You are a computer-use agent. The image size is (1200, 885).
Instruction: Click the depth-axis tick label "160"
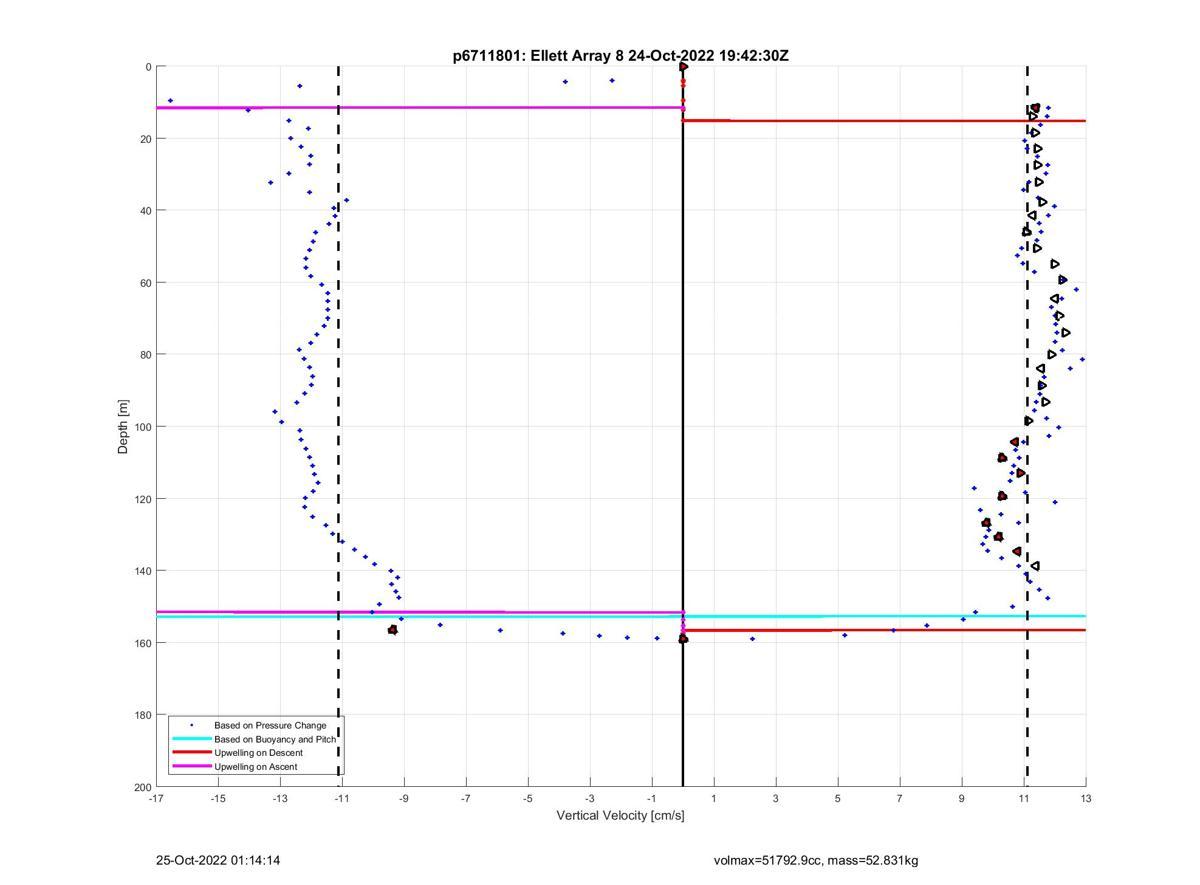click(x=142, y=643)
